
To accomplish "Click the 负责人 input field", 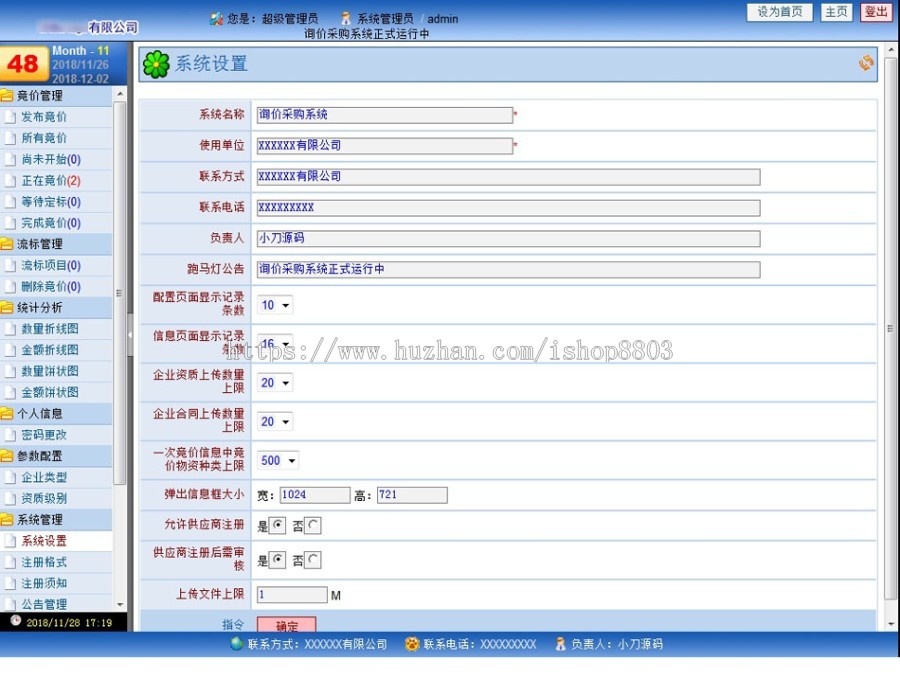I will pos(509,238).
